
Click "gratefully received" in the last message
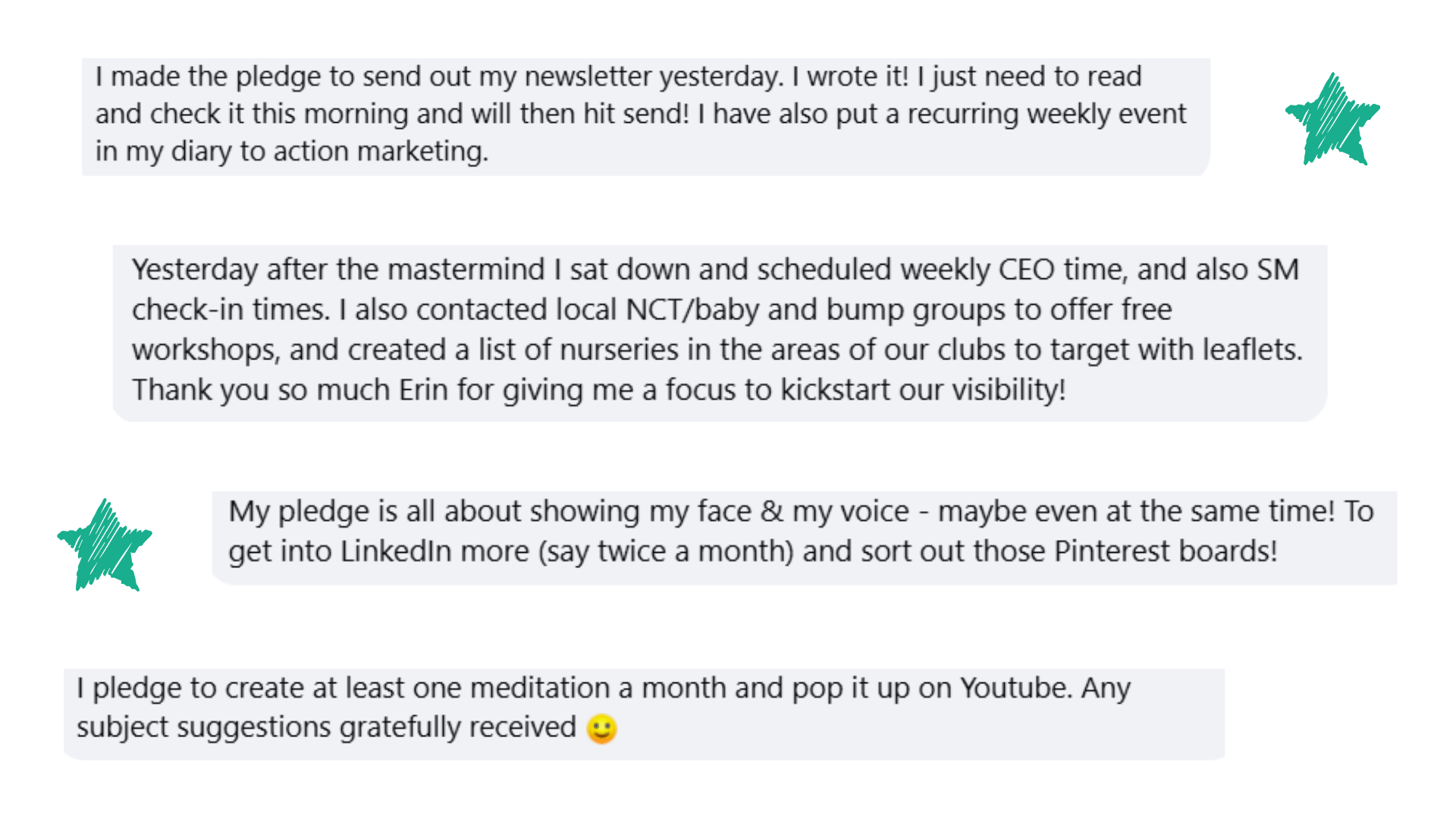457,727
